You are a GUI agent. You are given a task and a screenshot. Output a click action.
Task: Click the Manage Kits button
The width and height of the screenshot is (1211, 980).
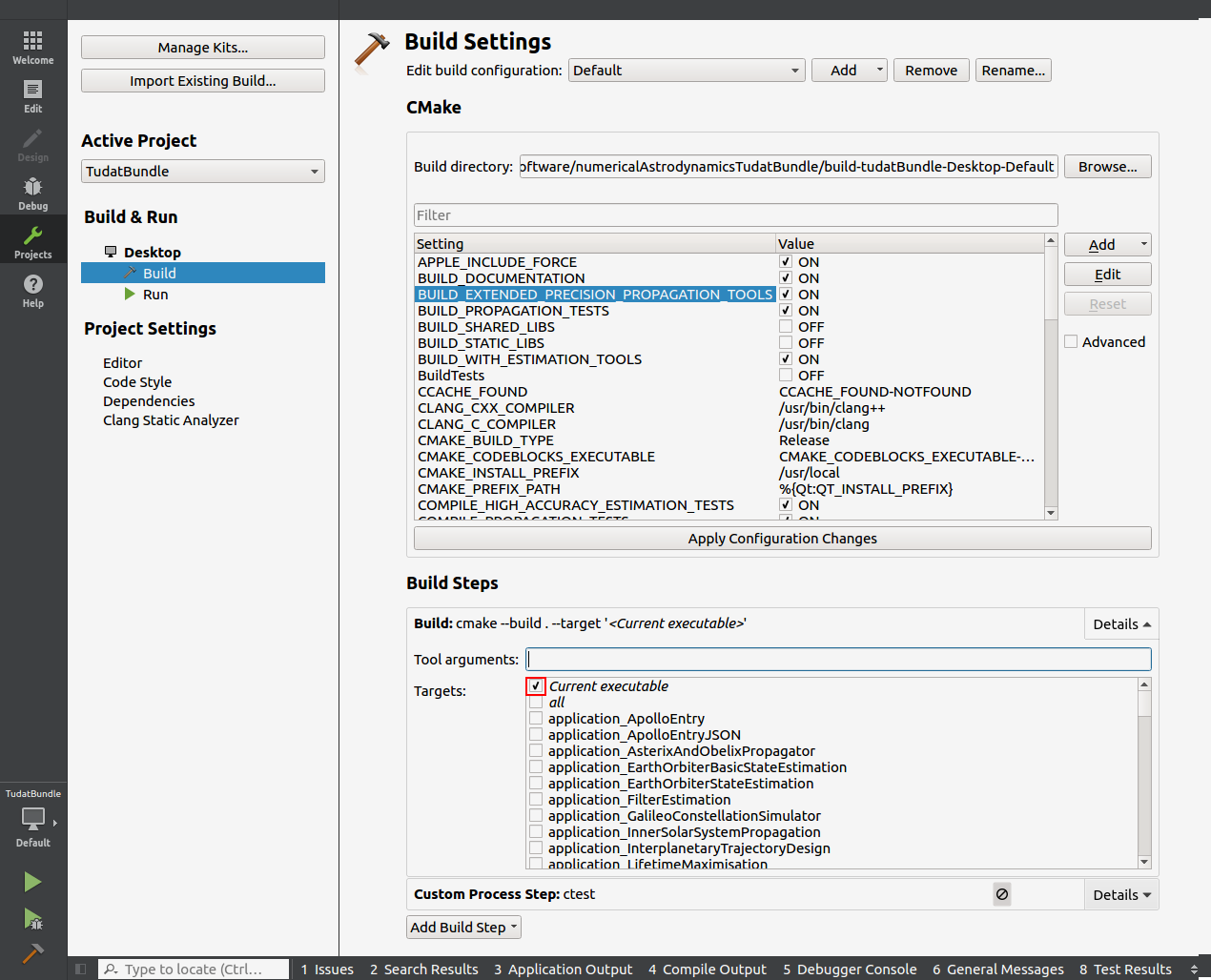point(203,48)
